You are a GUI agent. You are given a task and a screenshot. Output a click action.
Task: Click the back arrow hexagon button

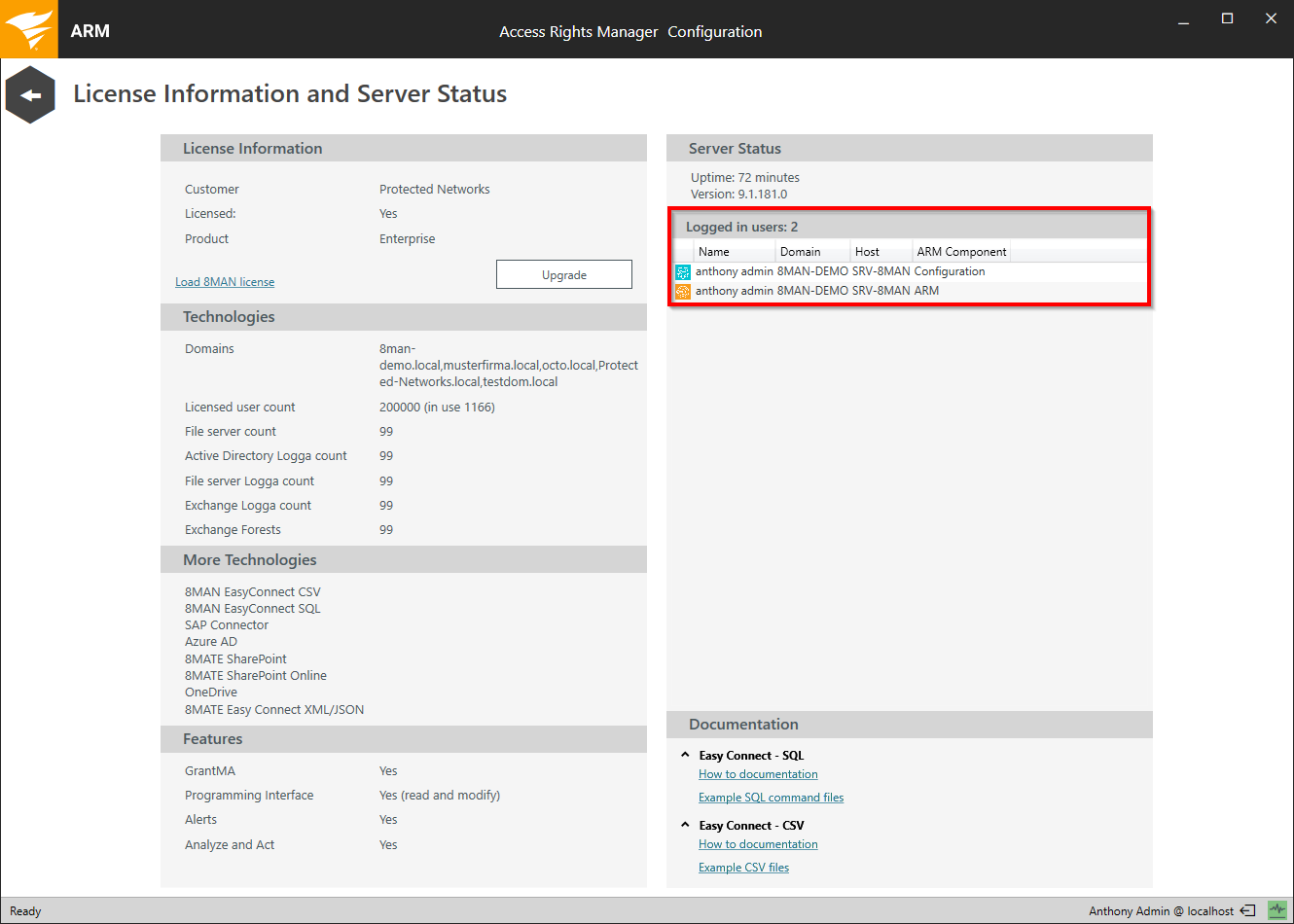pos(30,95)
